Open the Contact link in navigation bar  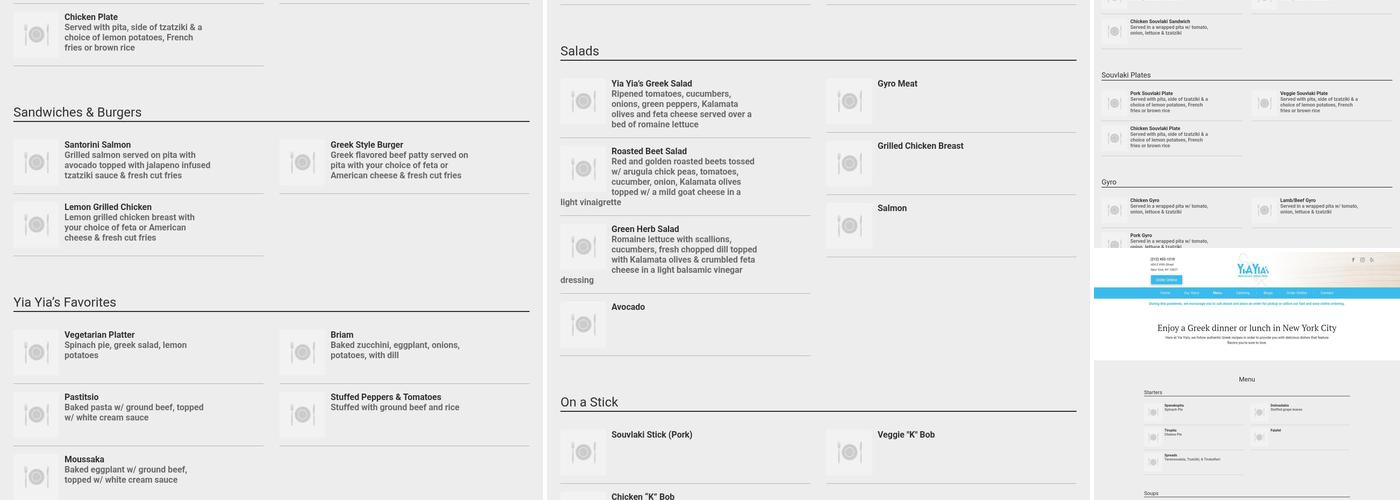1327,293
